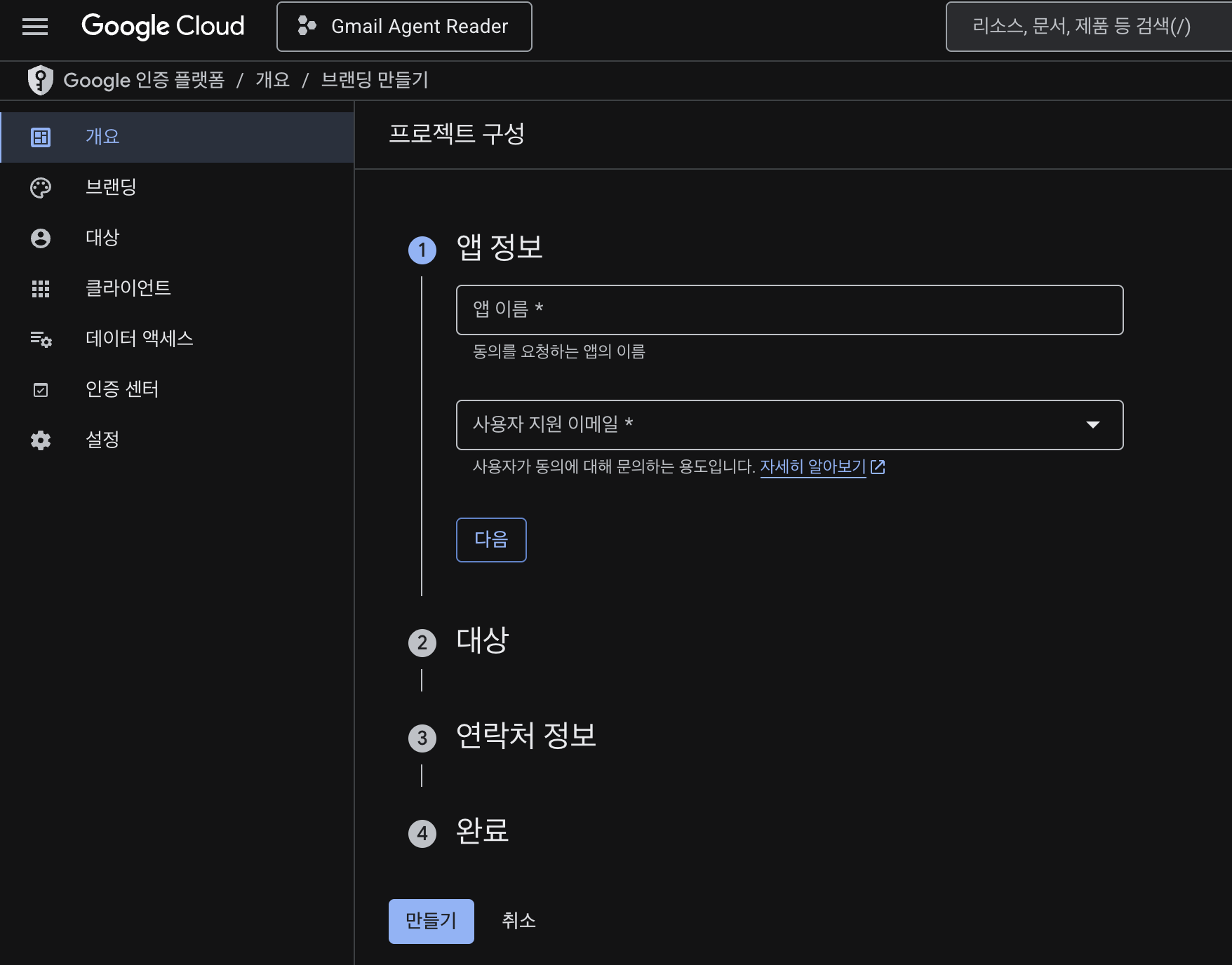Click the Google auth platform shield icon

pos(41,80)
